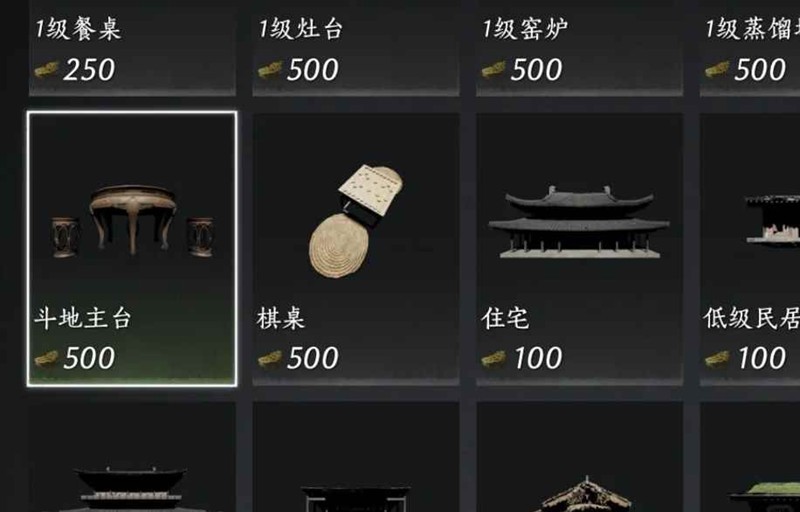The height and width of the screenshot is (512, 800).
Task: Select the 1级窑炉 card
Action: click(x=579, y=48)
